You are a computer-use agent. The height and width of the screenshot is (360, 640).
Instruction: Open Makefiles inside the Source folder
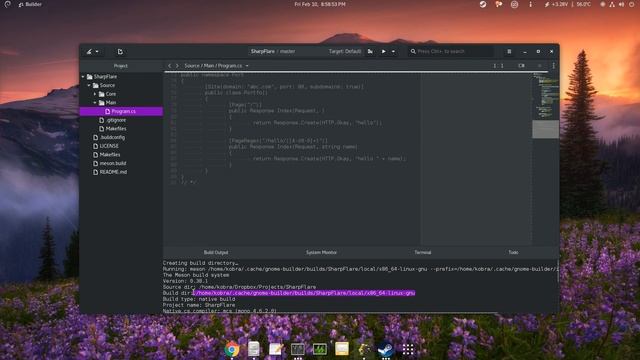113,129
